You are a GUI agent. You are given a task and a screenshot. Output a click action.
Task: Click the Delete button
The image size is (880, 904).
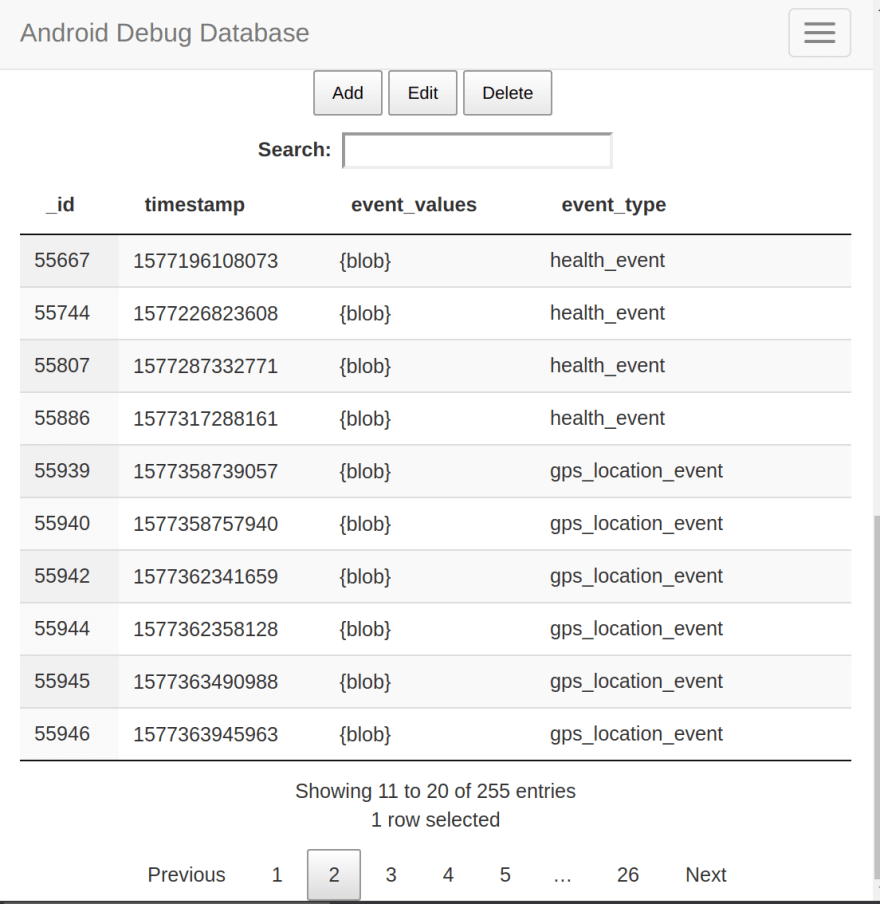coord(507,93)
